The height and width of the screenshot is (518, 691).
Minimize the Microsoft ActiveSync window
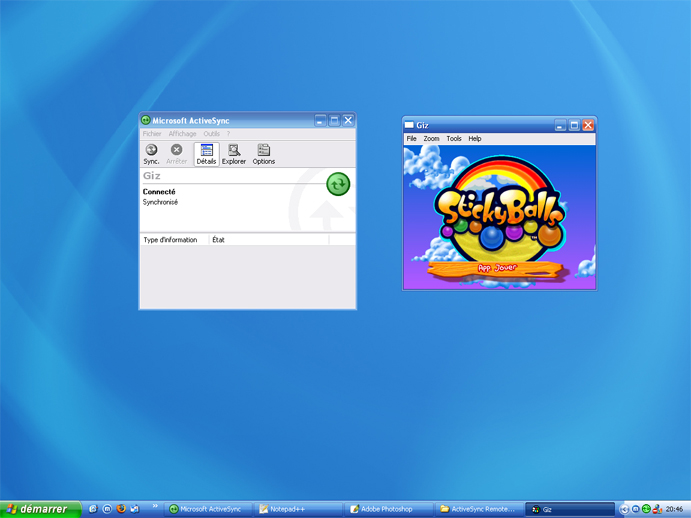tap(320, 120)
